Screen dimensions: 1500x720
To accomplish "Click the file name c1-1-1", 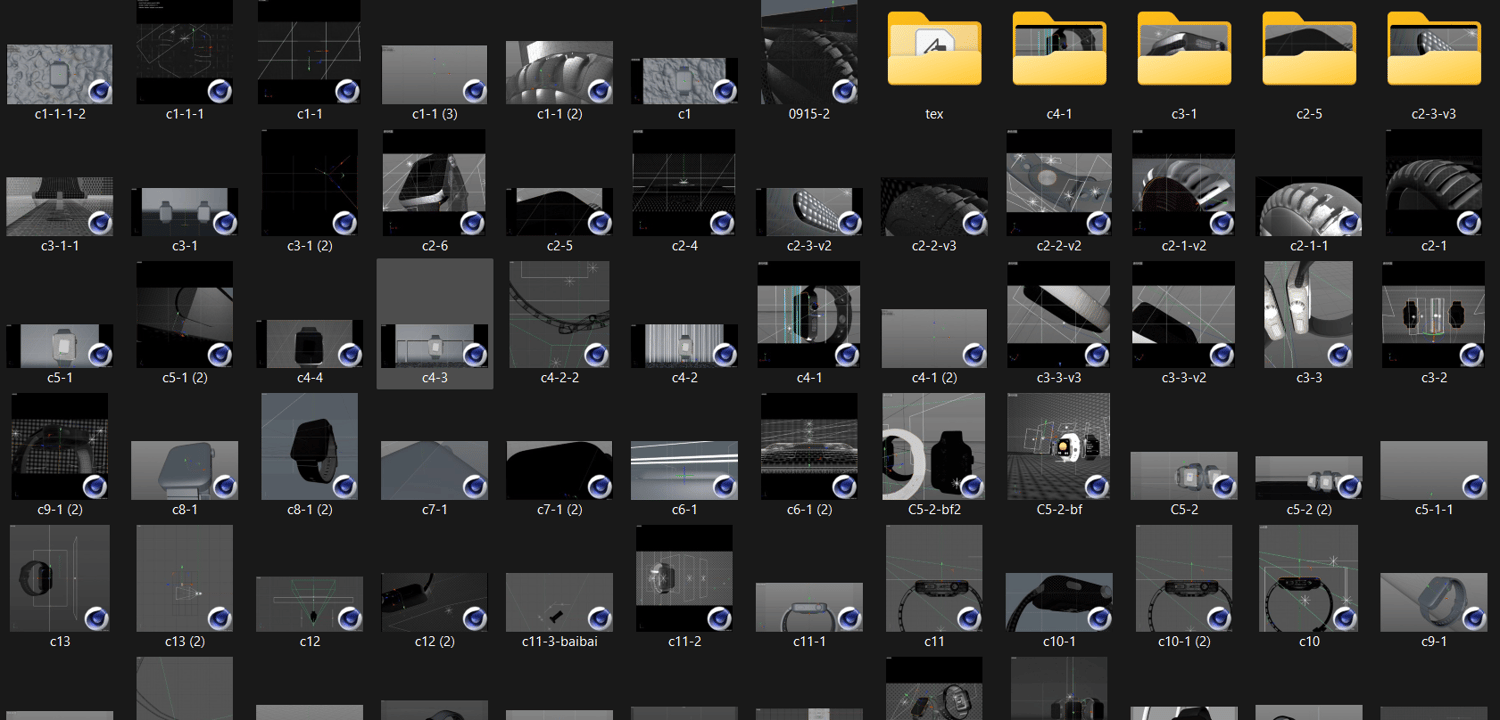I will click(x=185, y=114).
